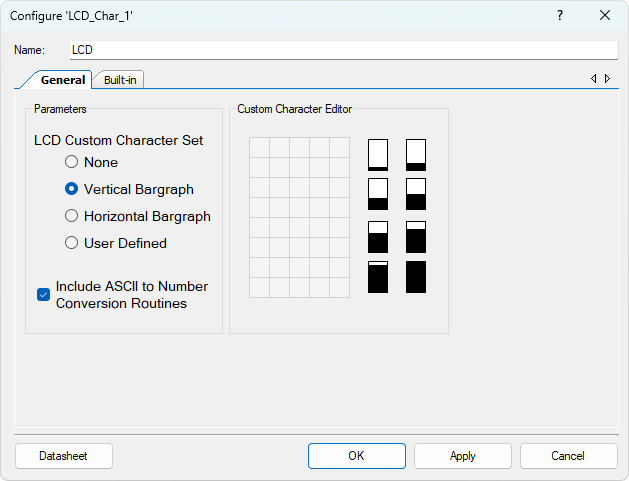The width and height of the screenshot is (629, 481).
Task: Uncheck Include ASCII to Number Conversion Routines
Action: click(x=44, y=294)
